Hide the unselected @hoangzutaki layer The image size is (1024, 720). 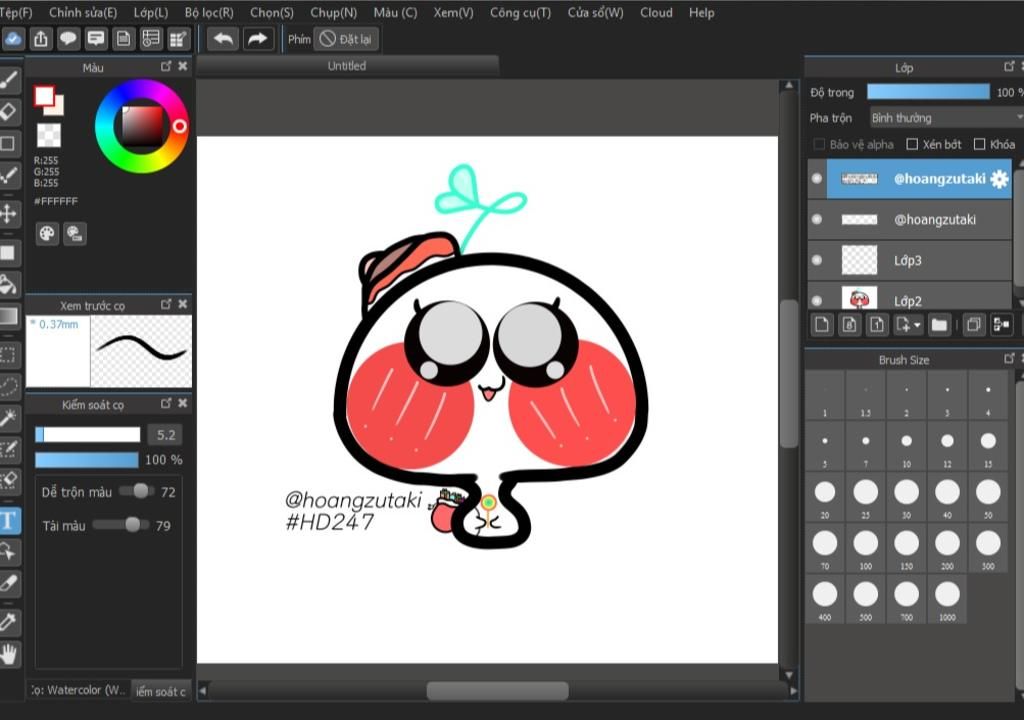[x=816, y=220]
